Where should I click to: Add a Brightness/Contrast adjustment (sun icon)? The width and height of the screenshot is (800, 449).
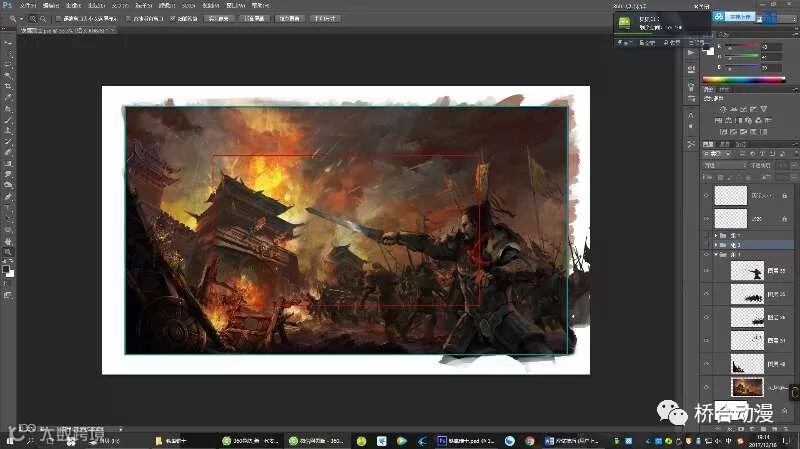coord(723,109)
